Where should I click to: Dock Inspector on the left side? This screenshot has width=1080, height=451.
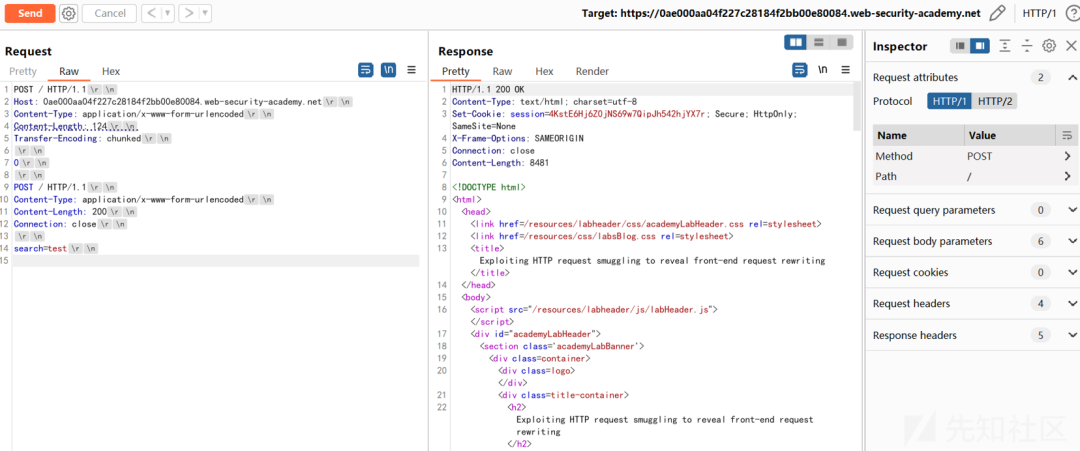pyautogui.click(x=960, y=46)
